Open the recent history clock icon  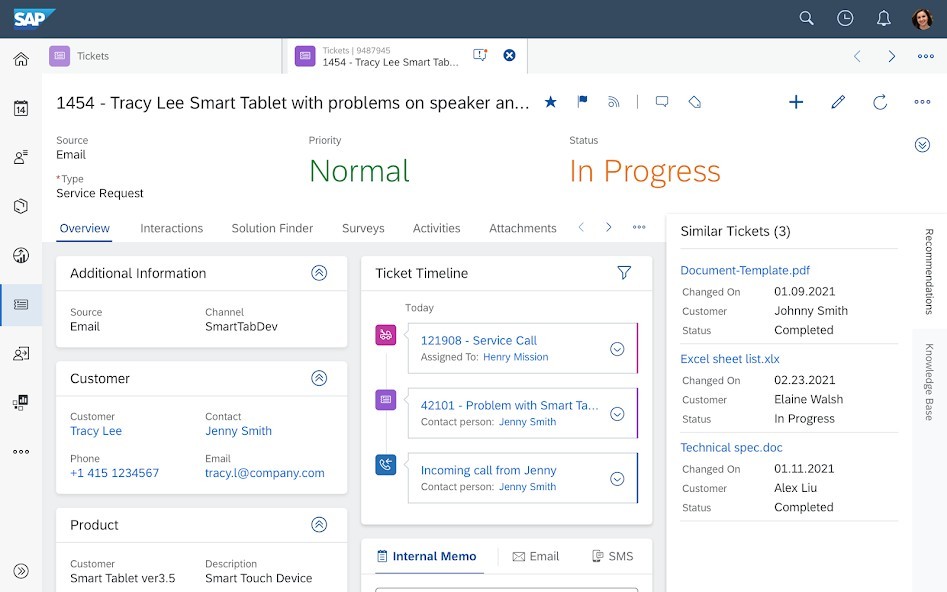pos(845,18)
